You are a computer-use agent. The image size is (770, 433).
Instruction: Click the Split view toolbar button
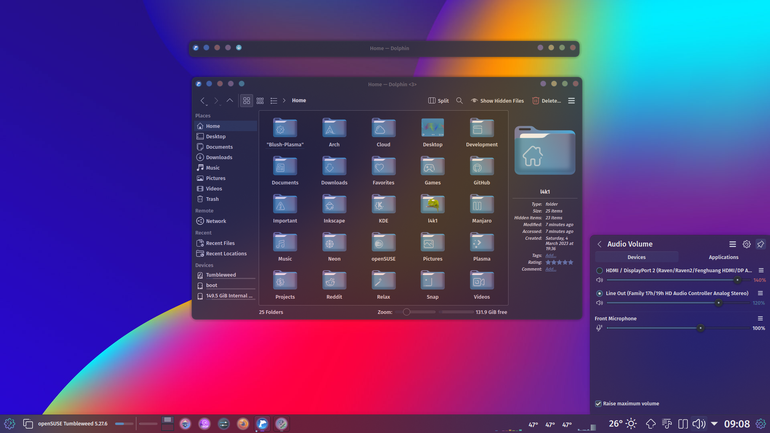tap(438, 101)
